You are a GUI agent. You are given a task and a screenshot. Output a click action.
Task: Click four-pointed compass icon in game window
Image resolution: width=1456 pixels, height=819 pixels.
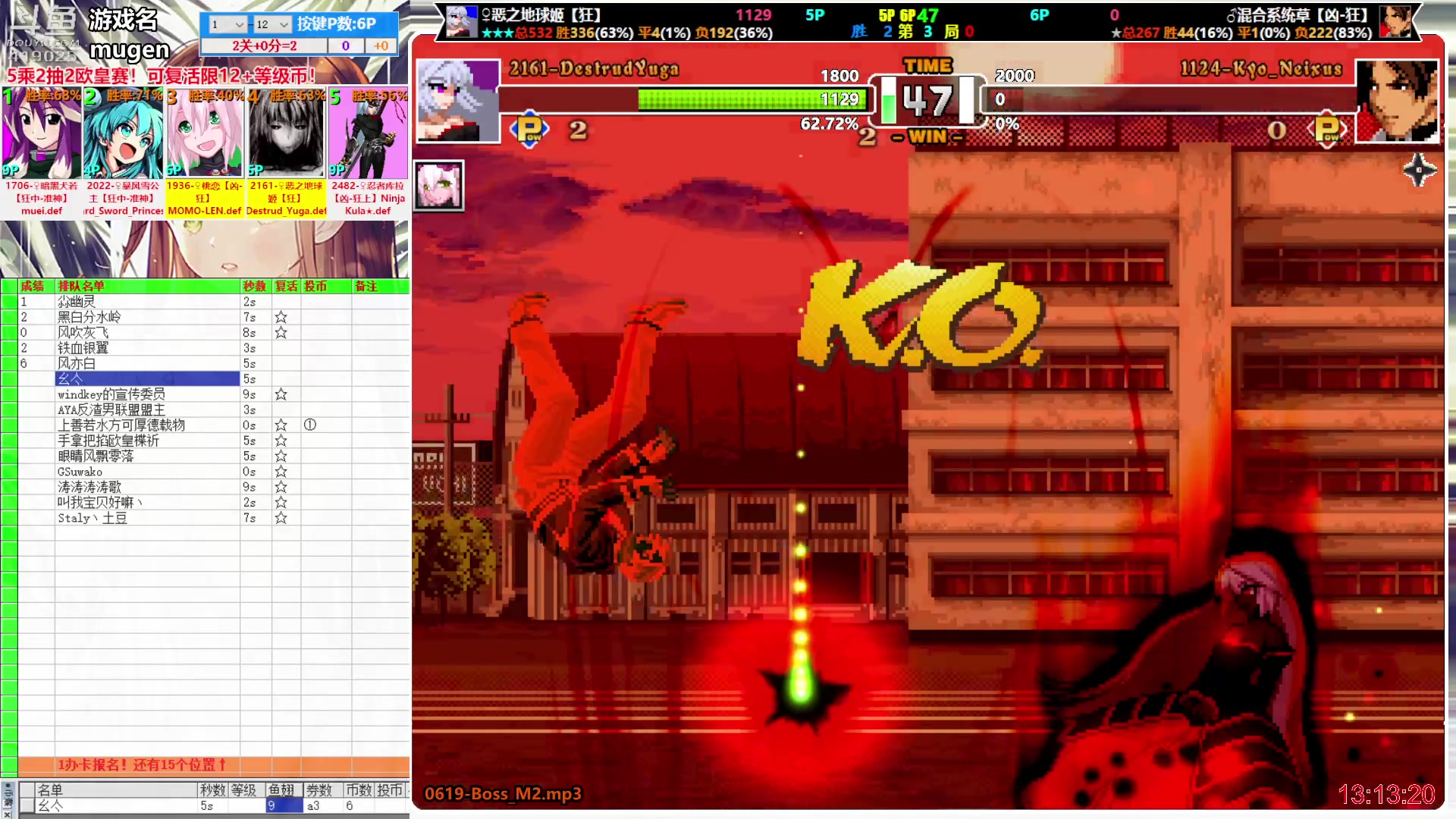click(x=1419, y=170)
